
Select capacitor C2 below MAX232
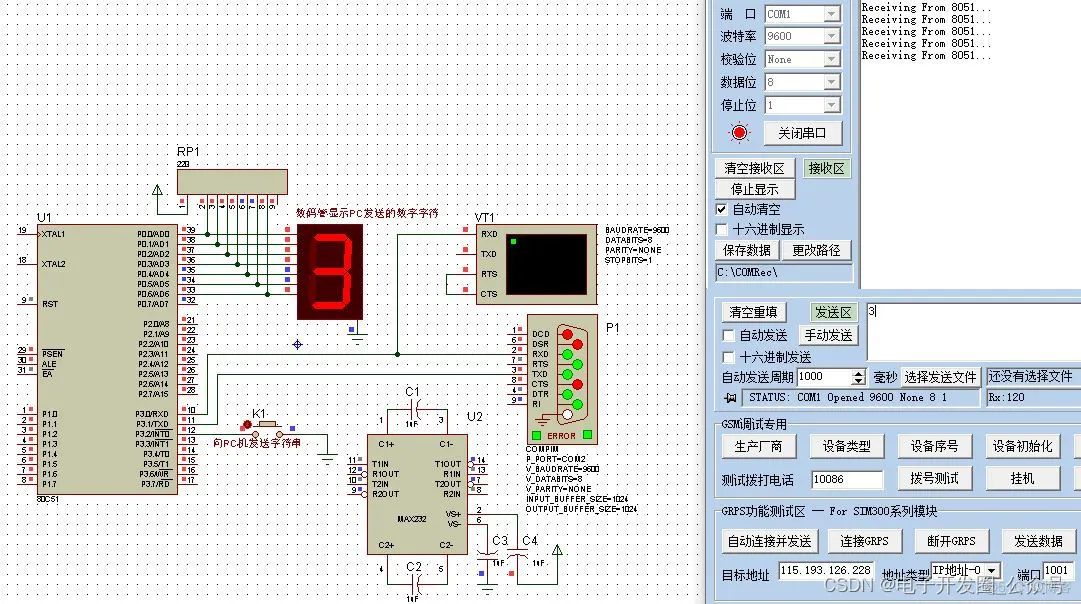click(414, 583)
